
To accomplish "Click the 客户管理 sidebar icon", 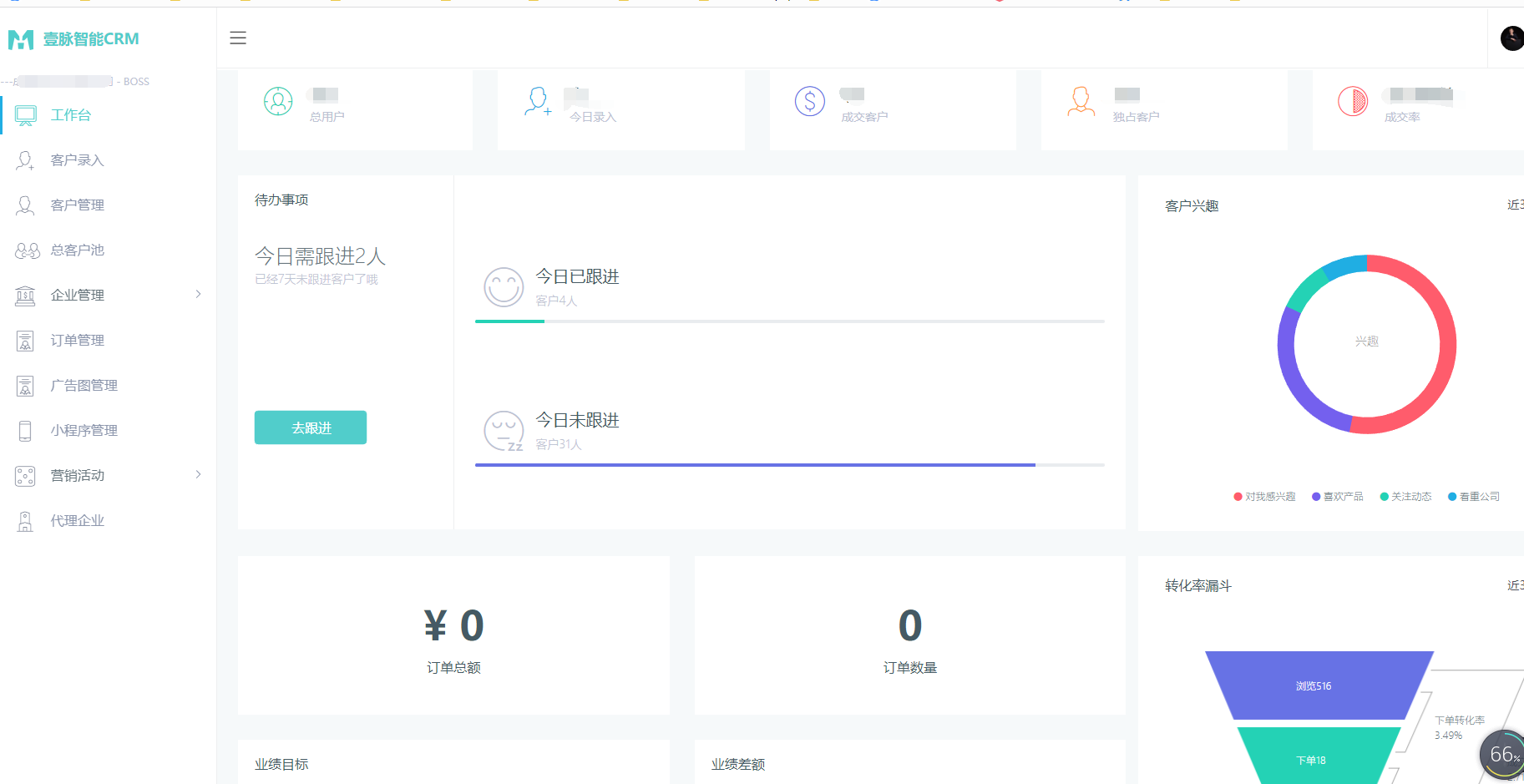I will 26,205.
